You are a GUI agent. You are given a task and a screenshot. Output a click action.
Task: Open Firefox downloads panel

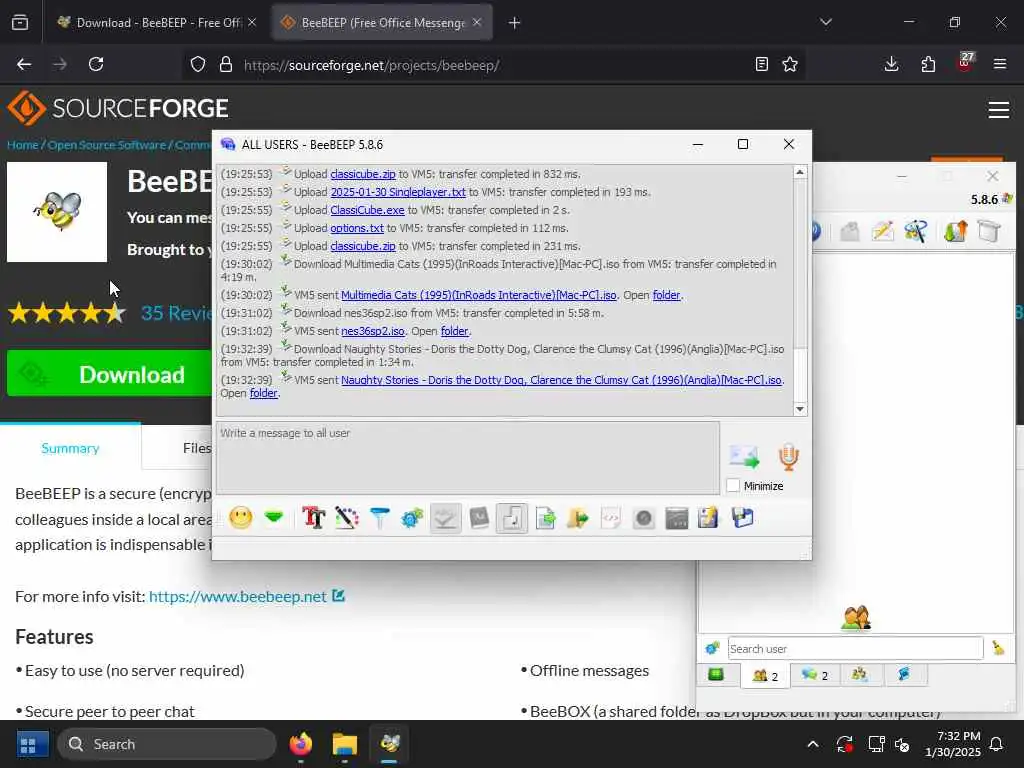[x=891, y=64]
